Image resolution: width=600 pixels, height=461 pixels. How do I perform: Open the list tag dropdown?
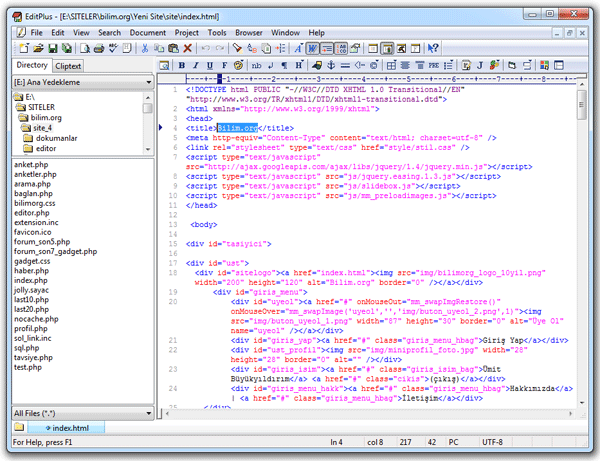(448, 65)
